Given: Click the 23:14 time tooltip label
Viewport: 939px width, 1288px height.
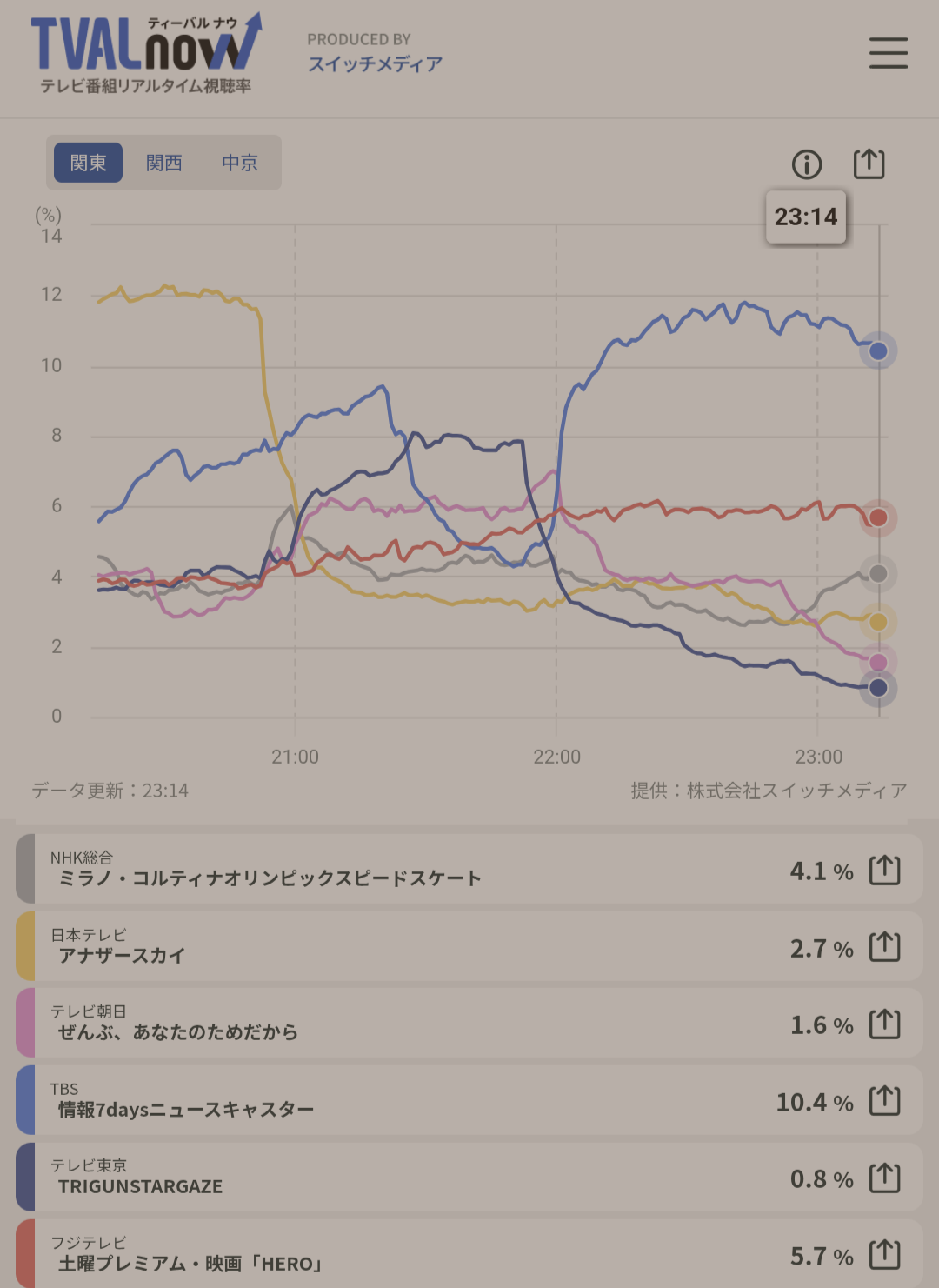Looking at the screenshot, I should pyautogui.click(x=806, y=217).
